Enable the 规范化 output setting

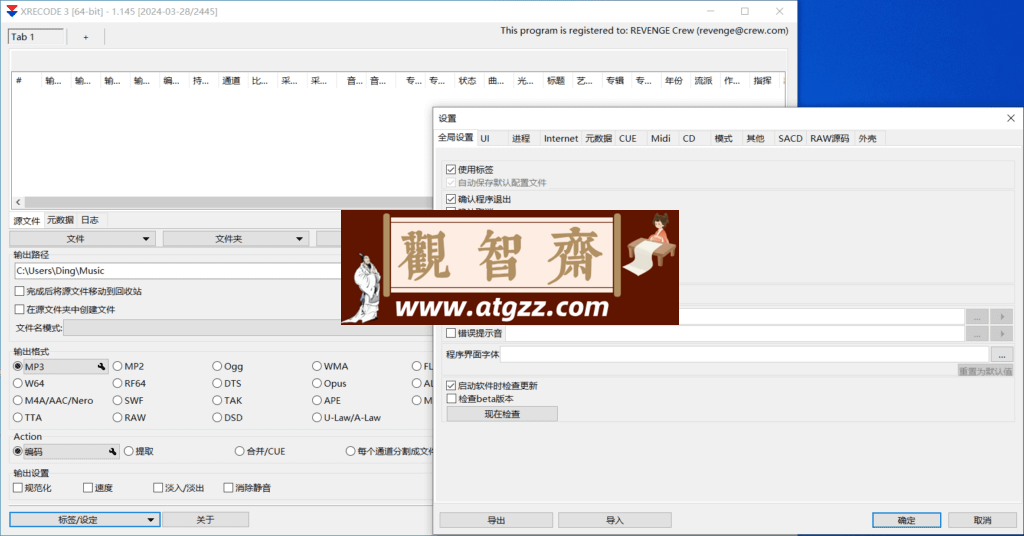[x=18, y=488]
